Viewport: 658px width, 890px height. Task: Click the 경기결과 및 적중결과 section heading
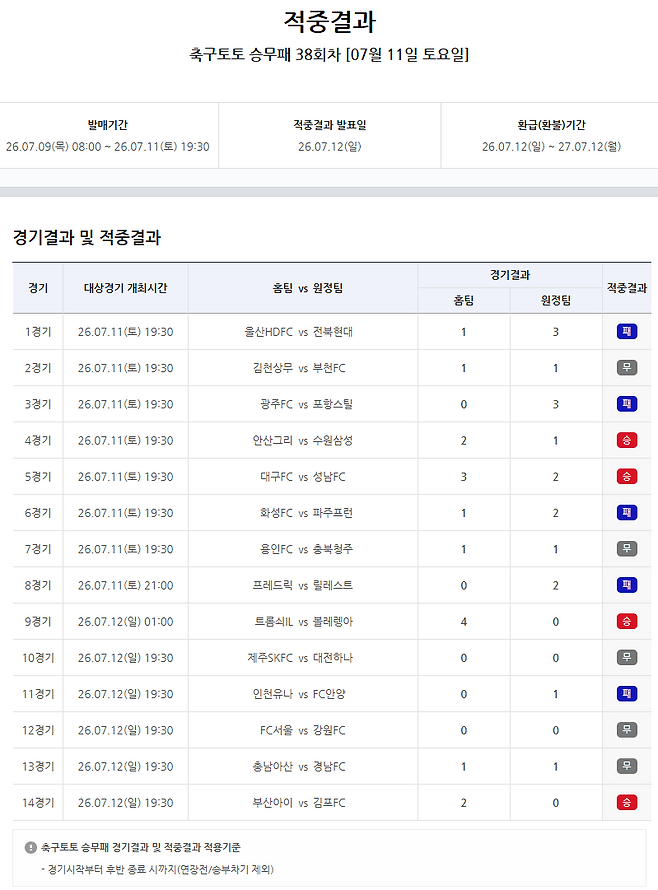(87, 237)
